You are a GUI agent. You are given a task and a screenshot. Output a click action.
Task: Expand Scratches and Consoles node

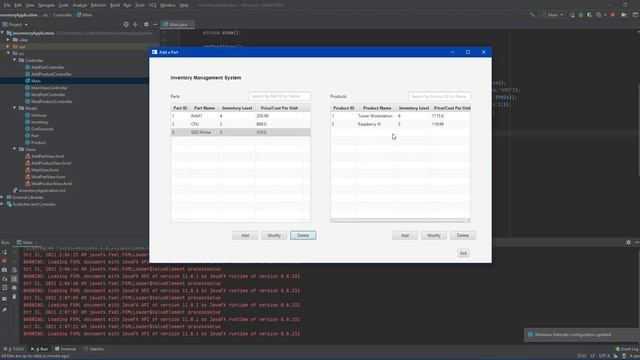point(2,204)
